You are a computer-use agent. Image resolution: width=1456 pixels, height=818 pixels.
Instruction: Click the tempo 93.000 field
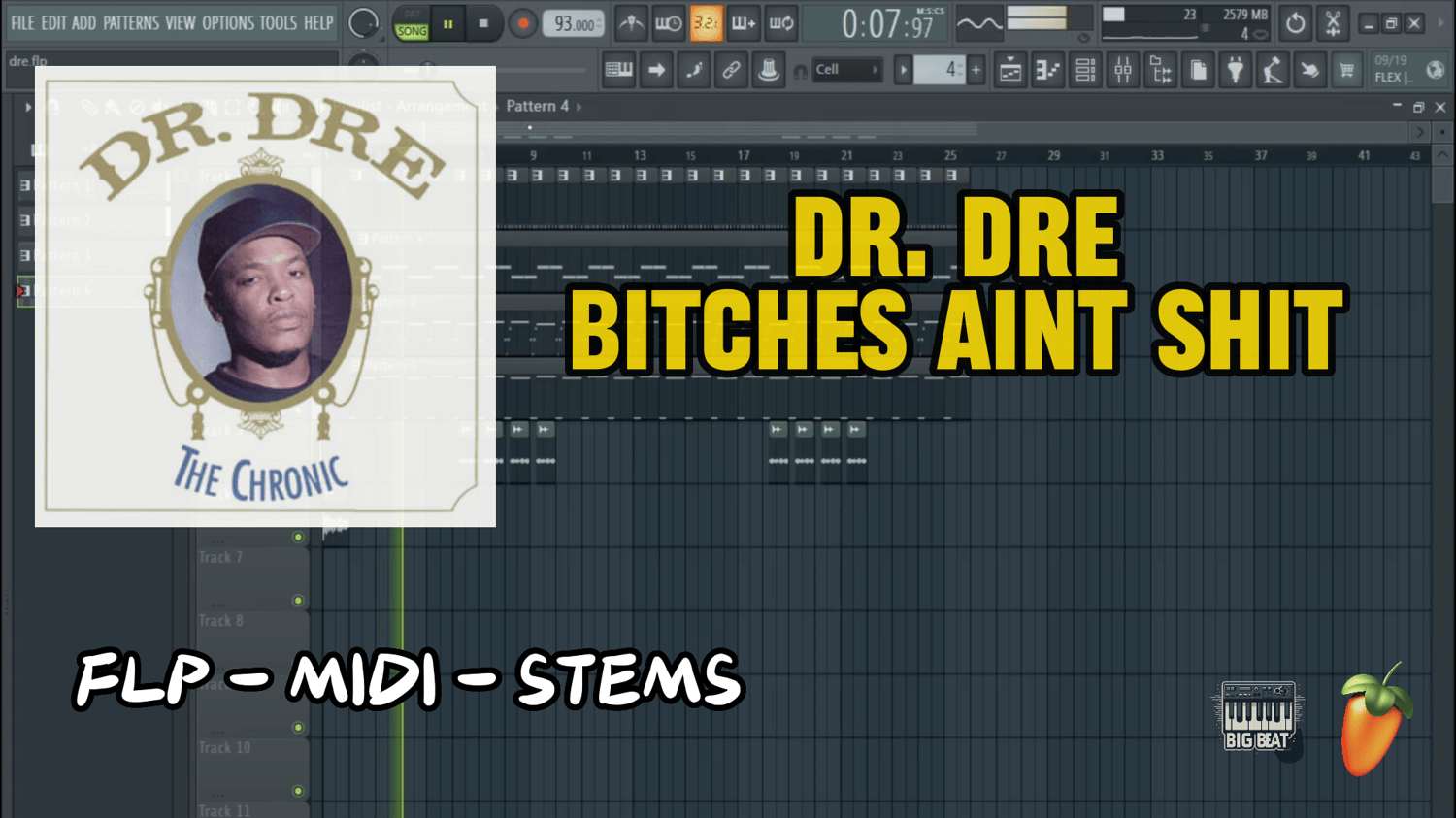click(x=573, y=23)
